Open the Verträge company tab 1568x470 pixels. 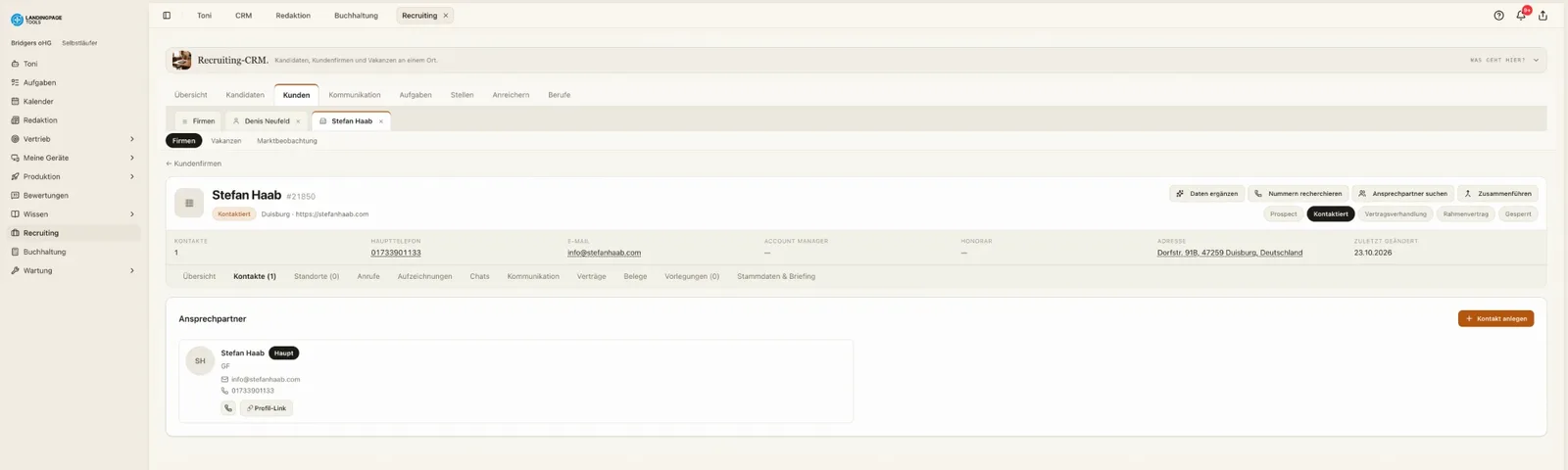[591, 277]
